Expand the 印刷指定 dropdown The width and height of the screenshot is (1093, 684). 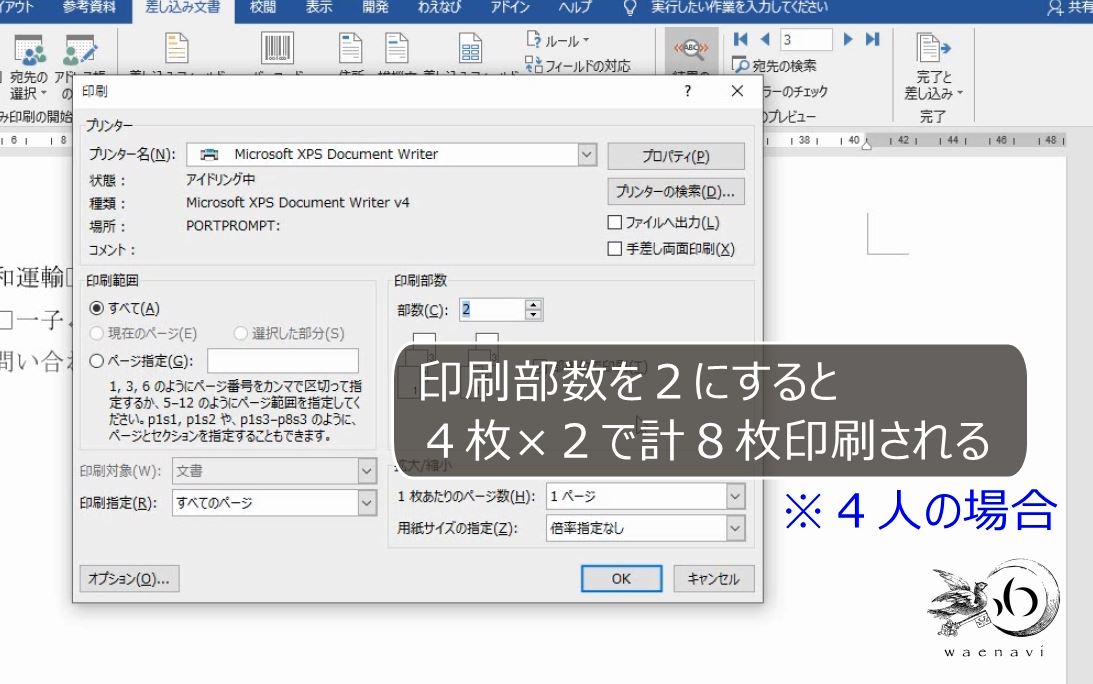pyautogui.click(x=367, y=503)
